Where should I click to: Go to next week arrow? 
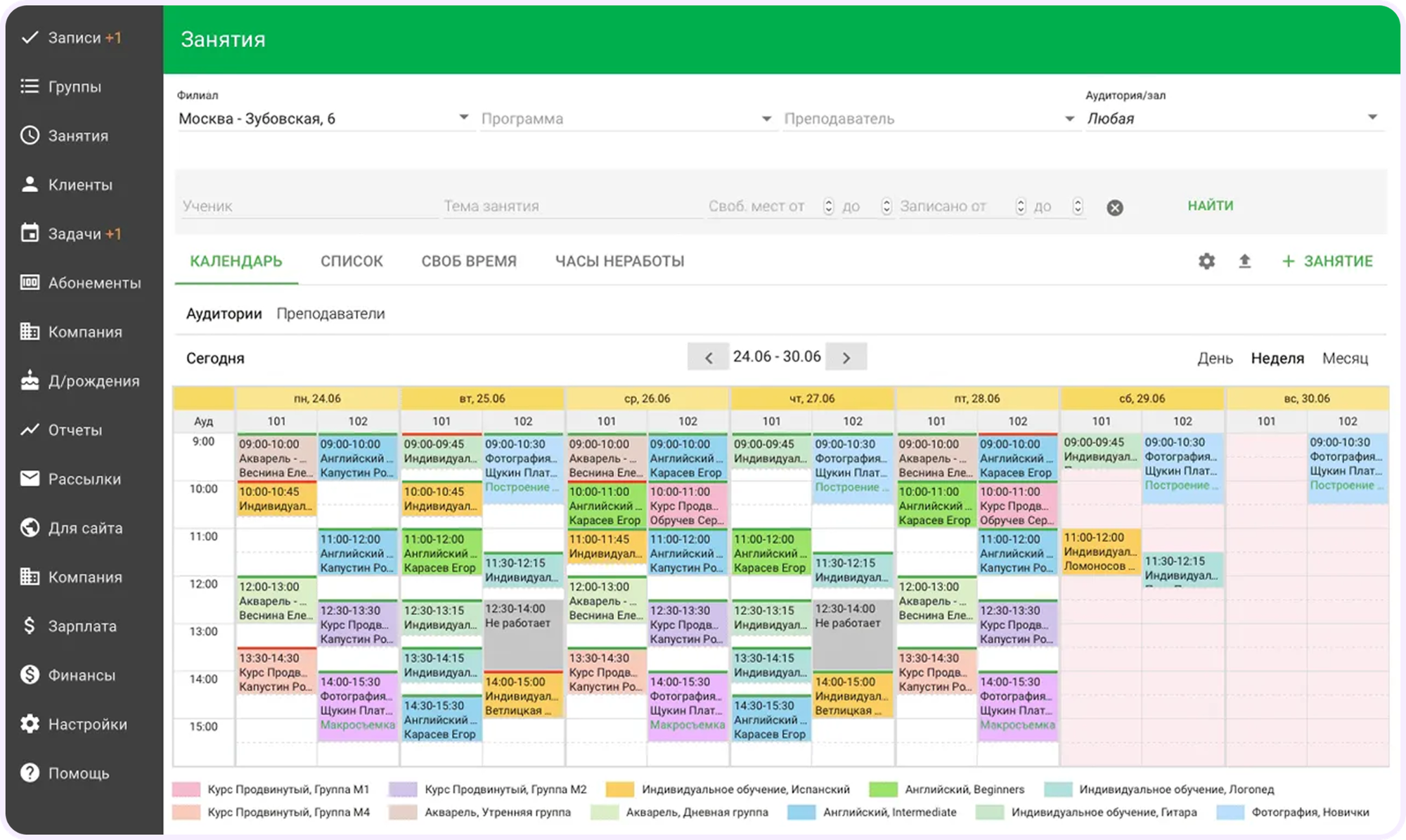click(846, 357)
